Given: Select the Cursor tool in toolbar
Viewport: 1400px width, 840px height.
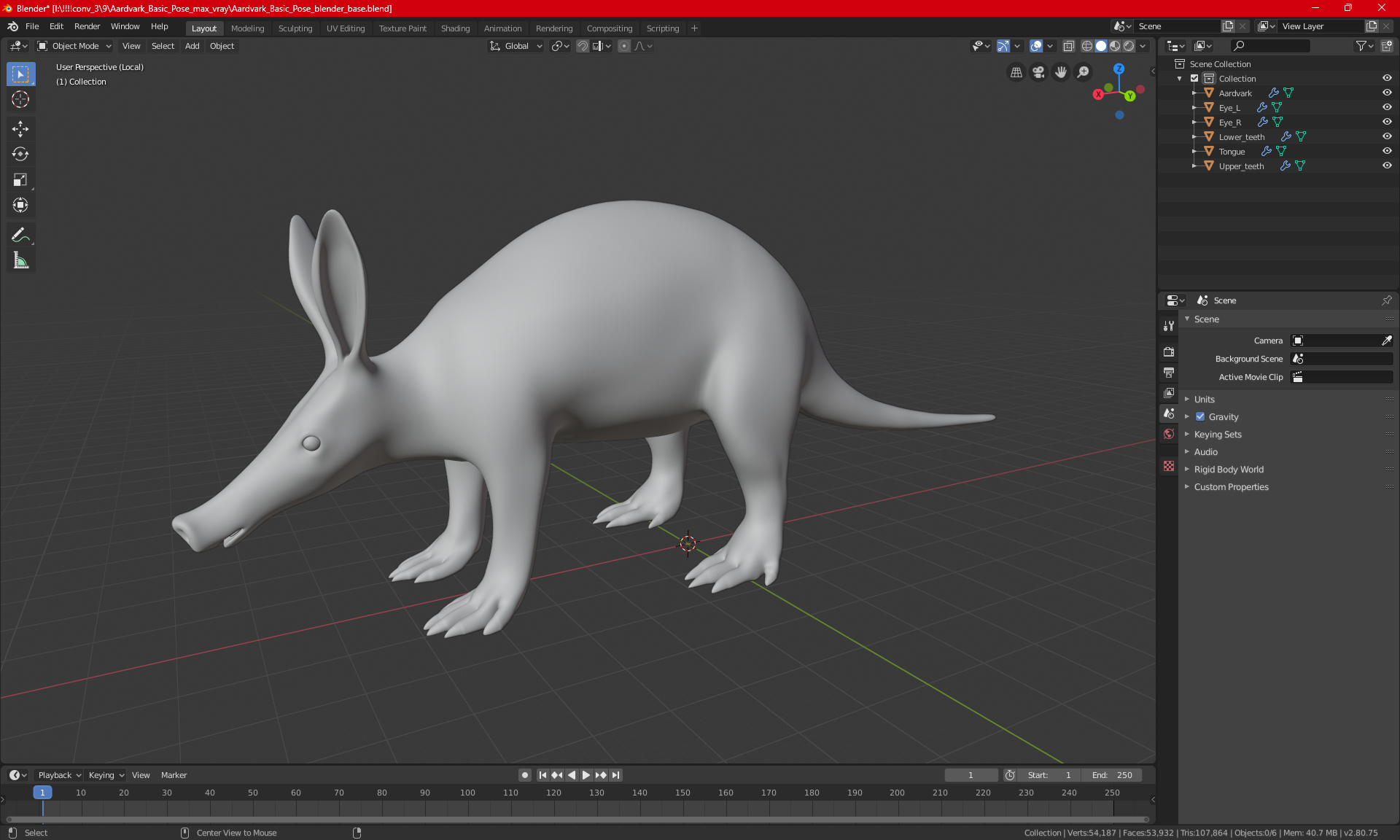Looking at the screenshot, I should coord(20,100).
